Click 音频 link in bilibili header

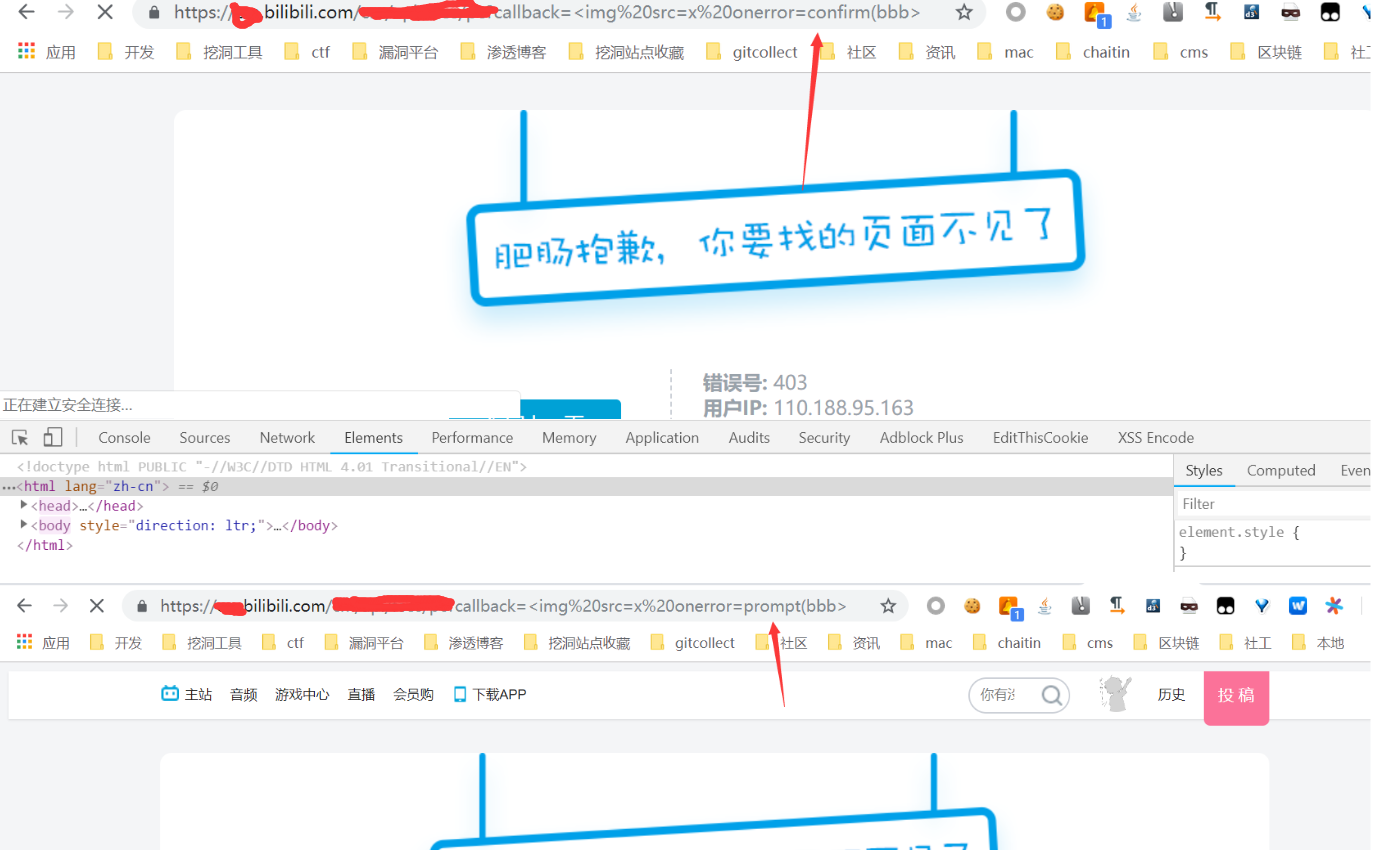click(x=244, y=694)
